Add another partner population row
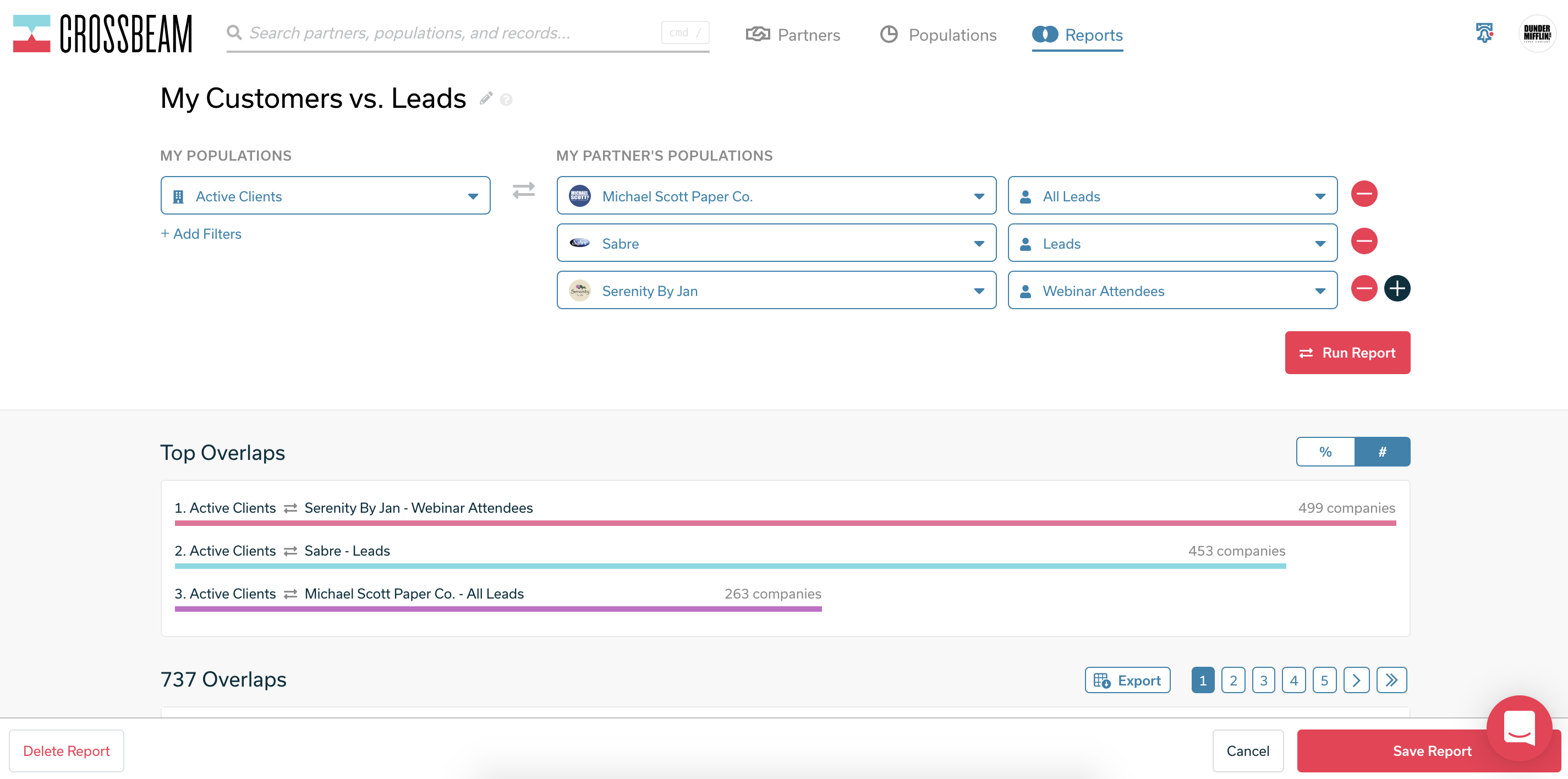The width and height of the screenshot is (1568, 779). pyautogui.click(x=1397, y=288)
